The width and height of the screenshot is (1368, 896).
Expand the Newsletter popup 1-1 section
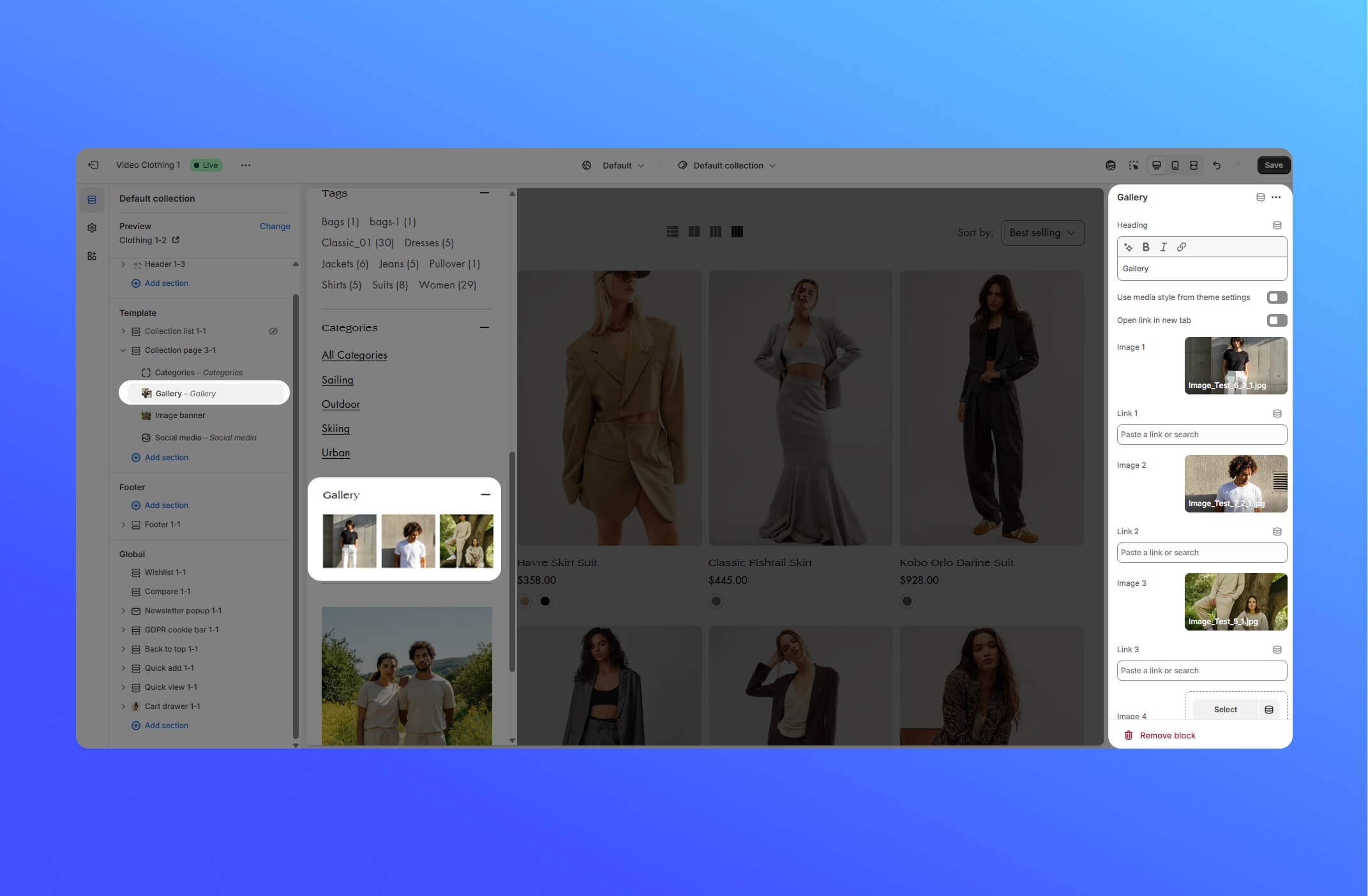(123, 611)
